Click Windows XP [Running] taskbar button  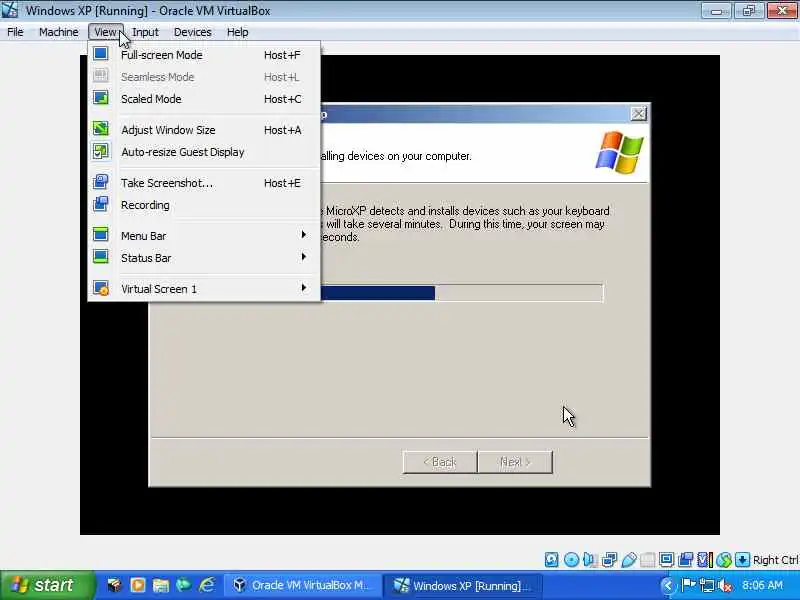tap(463, 585)
